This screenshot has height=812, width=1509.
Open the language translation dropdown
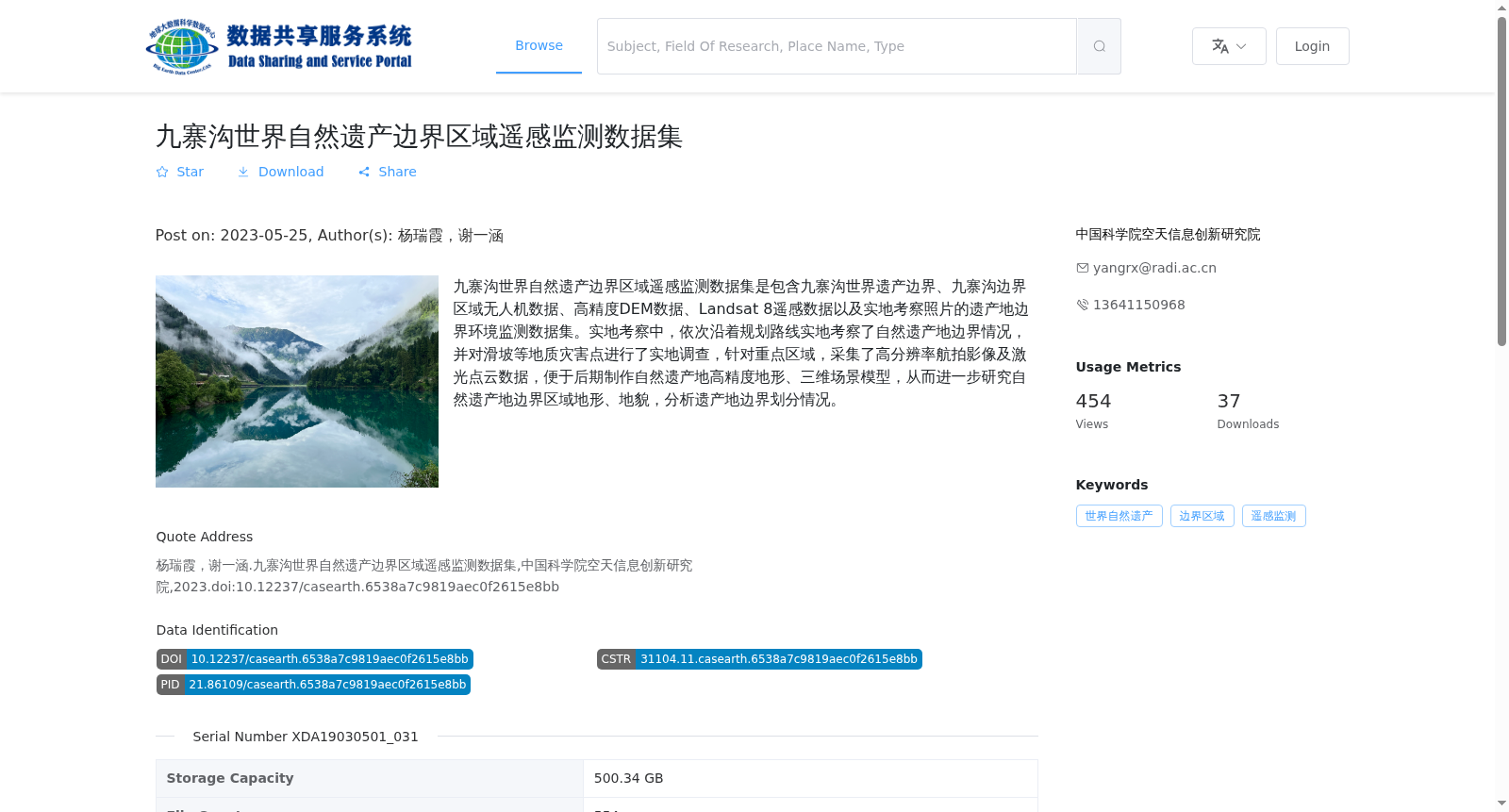1229,46
